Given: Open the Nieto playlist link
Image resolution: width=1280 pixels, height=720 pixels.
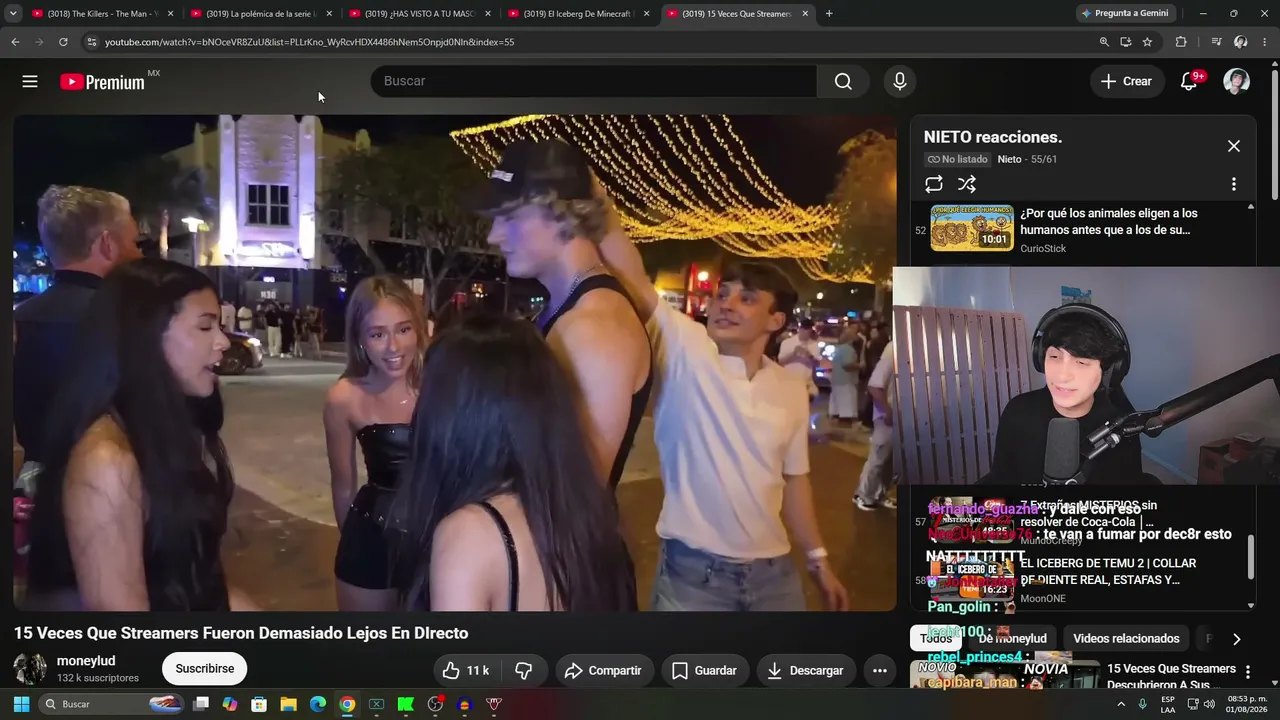Looking at the screenshot, I should tap(1009, 159).
